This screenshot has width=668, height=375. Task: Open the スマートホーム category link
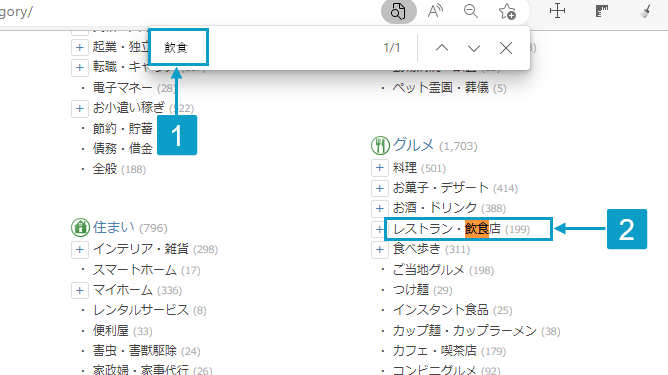coord(135,270)
